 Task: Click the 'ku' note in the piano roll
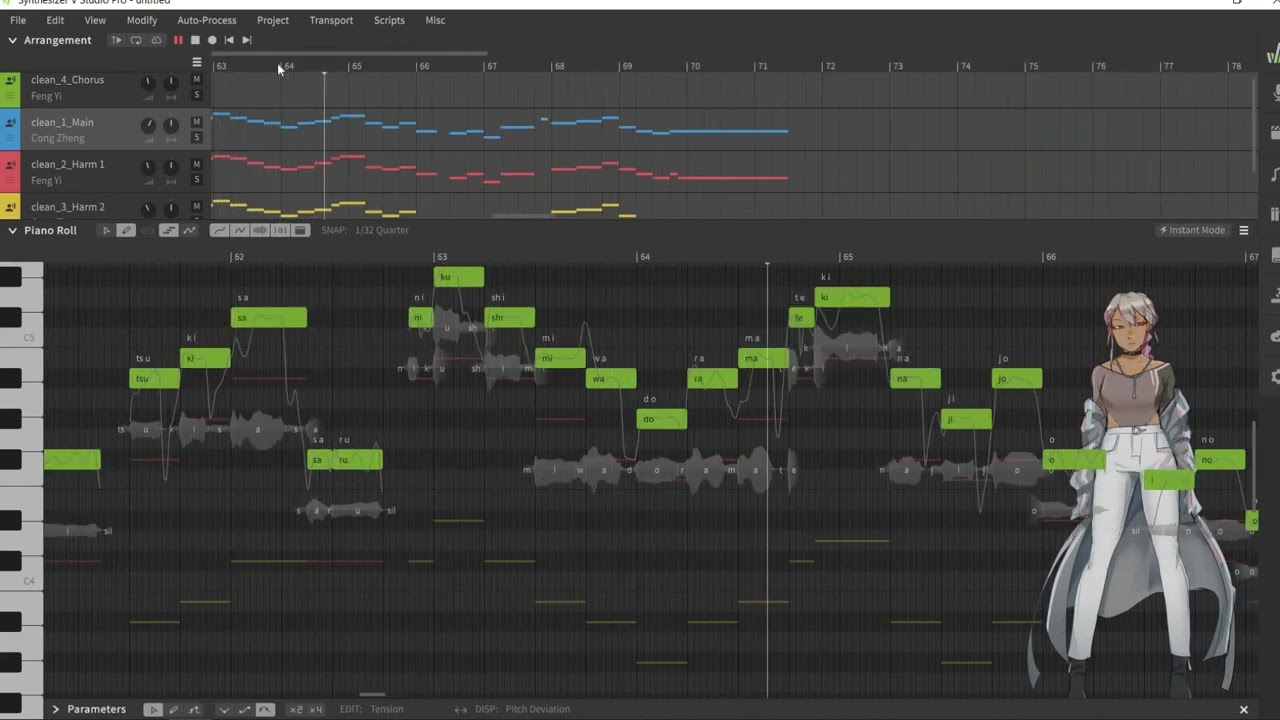point(459,277)
